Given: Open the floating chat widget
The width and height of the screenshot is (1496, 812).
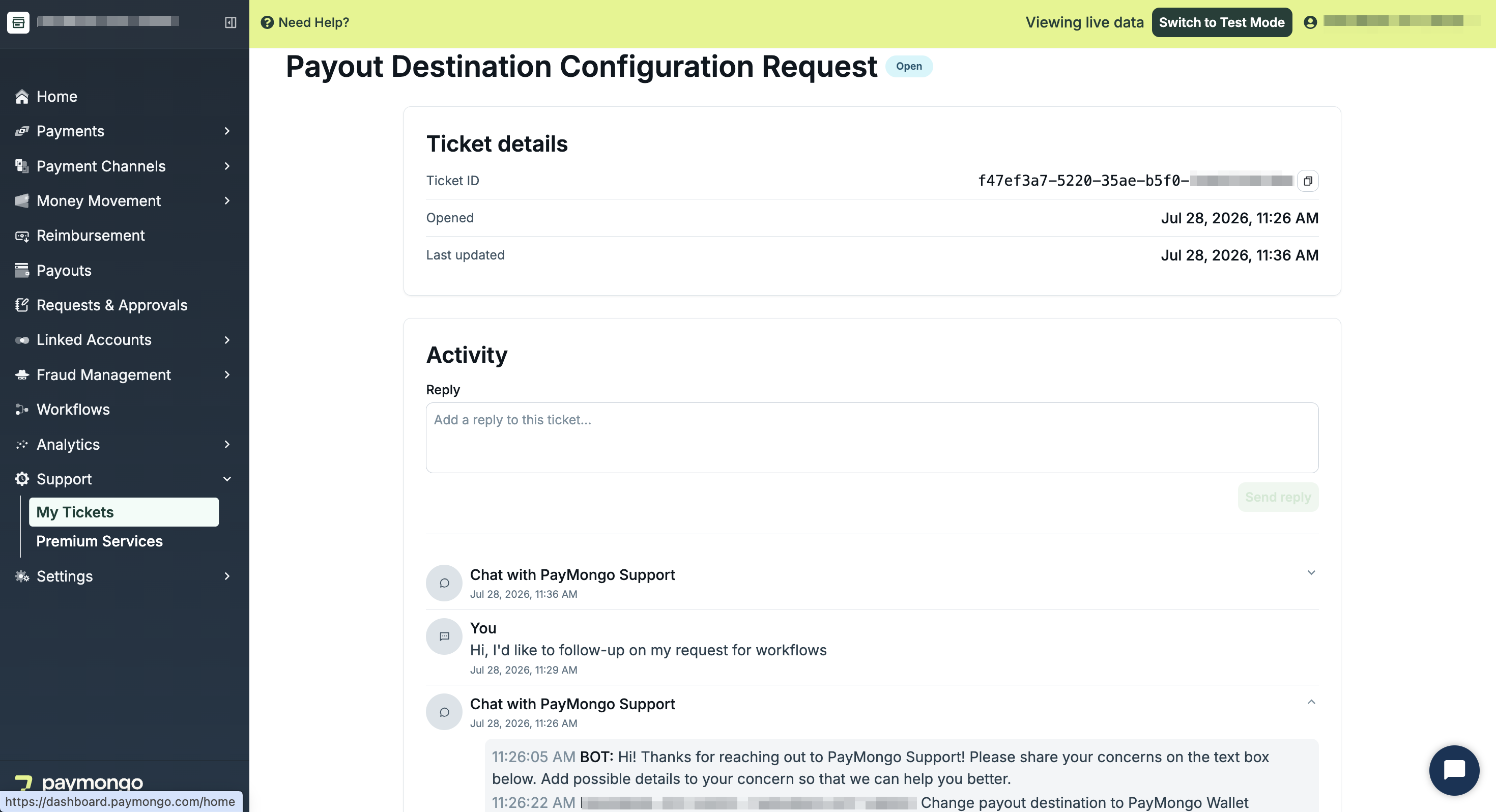Looking at the screenshot, I should pyautogui.click(x=1454, y=770).
